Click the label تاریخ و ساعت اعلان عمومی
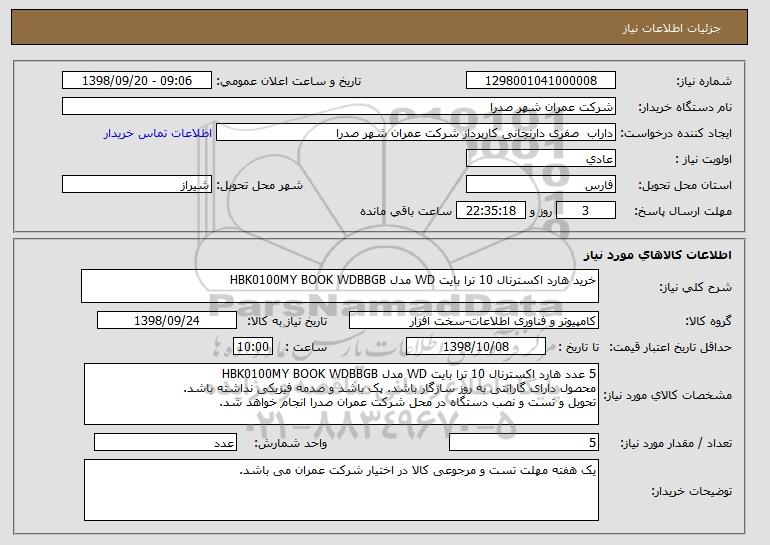 tap(289, 81)
